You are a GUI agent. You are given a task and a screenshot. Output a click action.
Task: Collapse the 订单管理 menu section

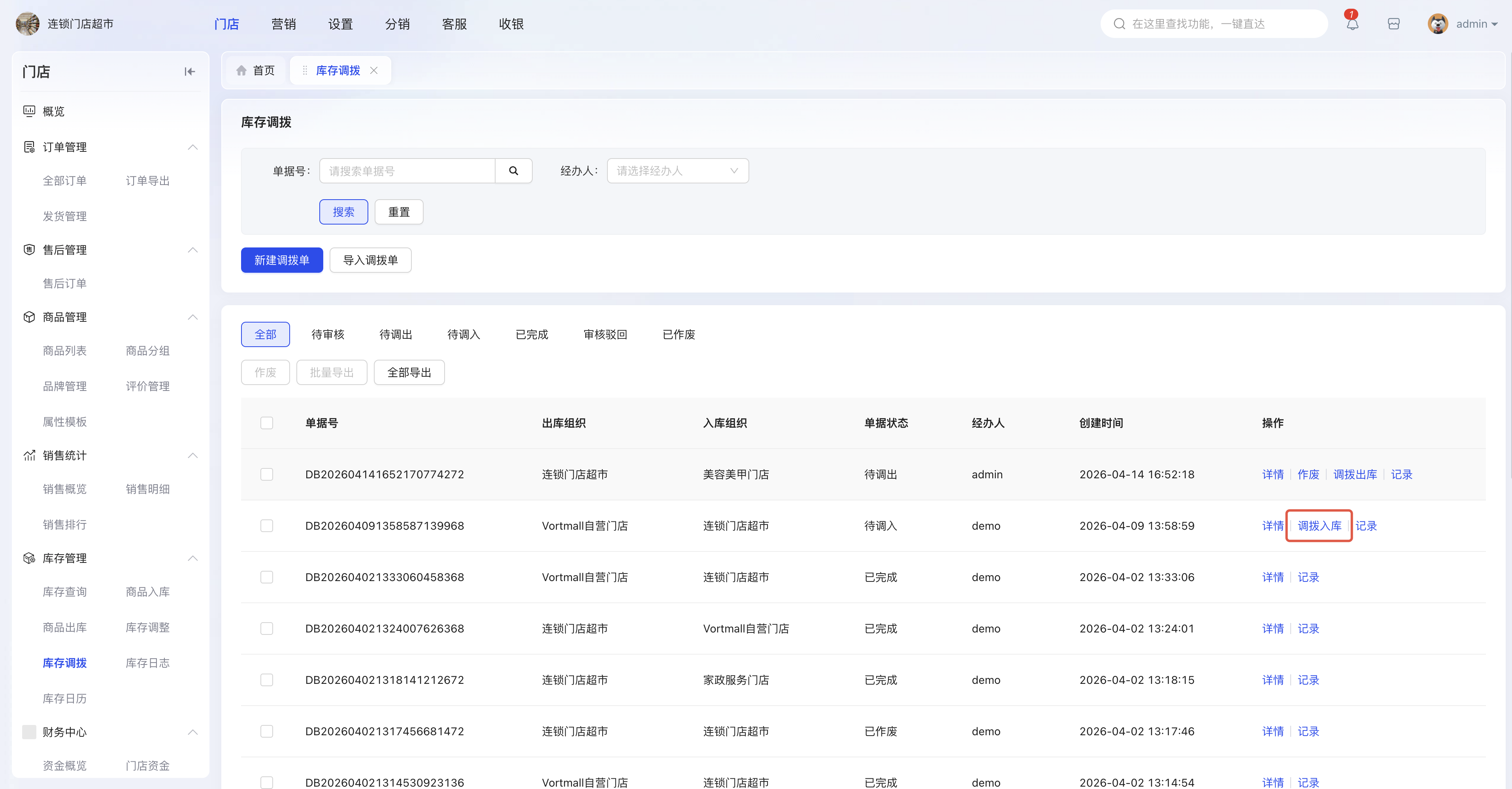192,147
